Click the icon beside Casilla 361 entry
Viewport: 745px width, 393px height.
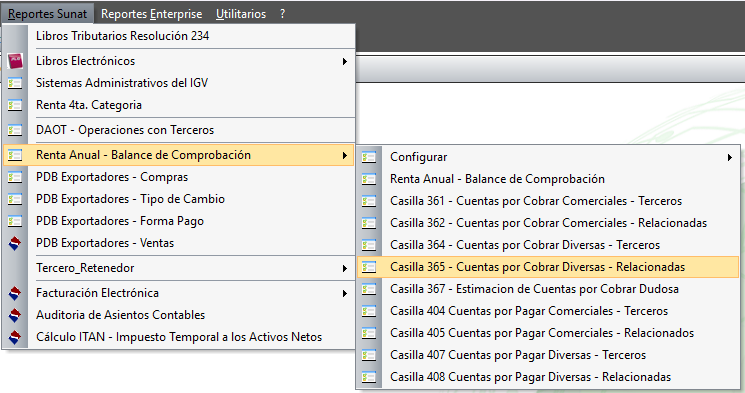coord(369,201)
